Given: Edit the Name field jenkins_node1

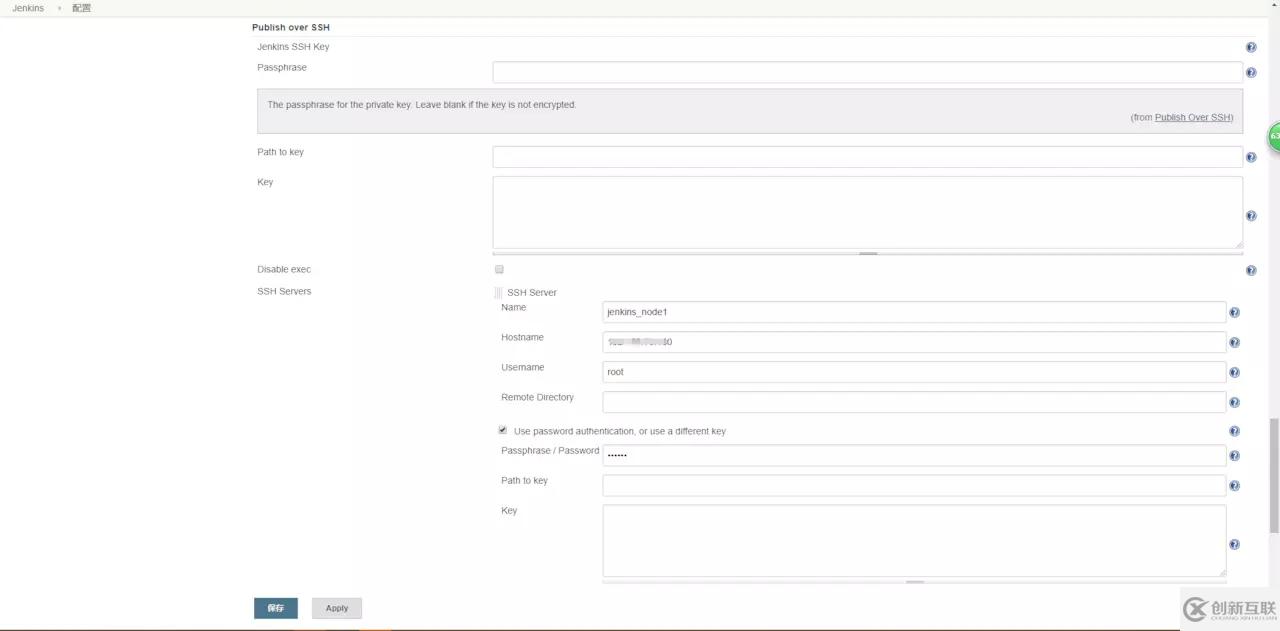Looking at the screenshot, I should click(x=914, y=312).
